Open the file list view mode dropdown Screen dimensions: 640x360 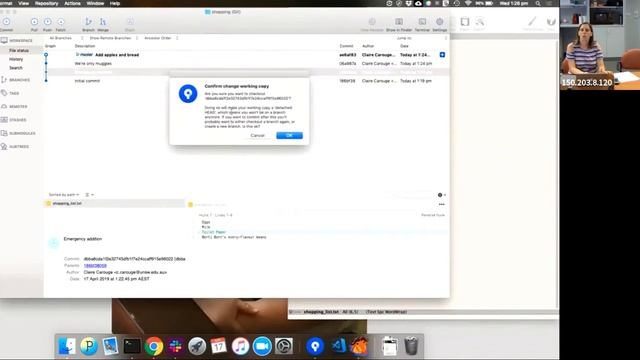[89, 195]
